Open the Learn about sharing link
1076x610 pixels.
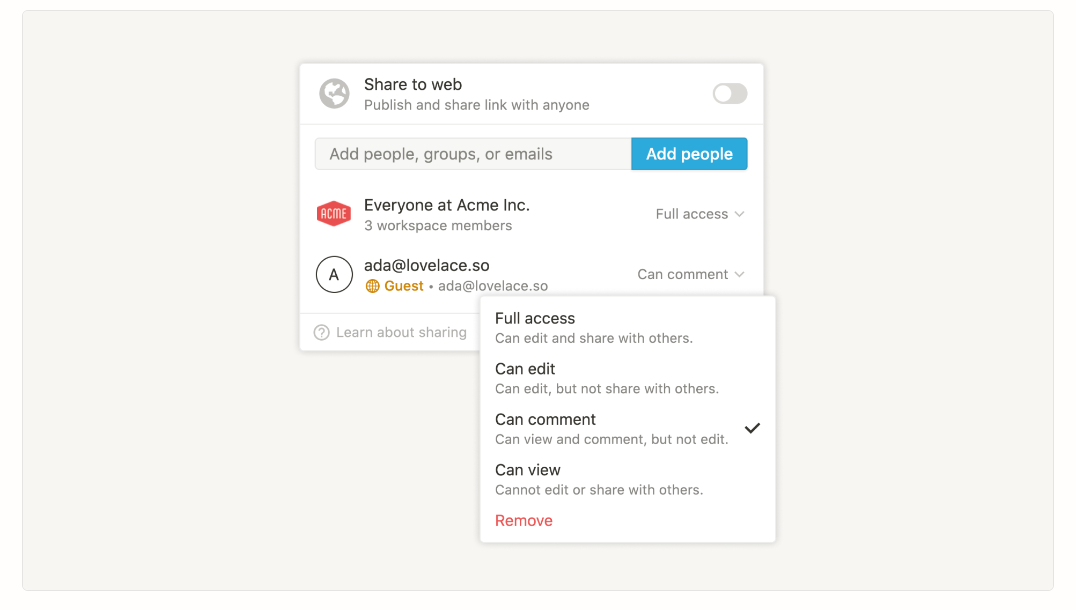coord(401,333)
